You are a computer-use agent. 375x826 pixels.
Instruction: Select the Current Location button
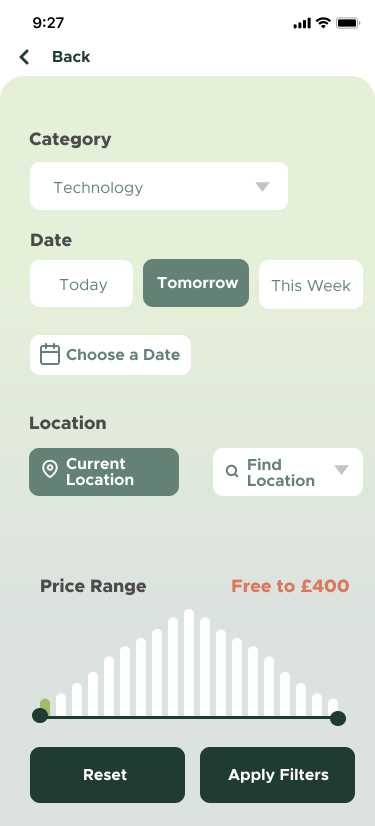tap(104, 472)
